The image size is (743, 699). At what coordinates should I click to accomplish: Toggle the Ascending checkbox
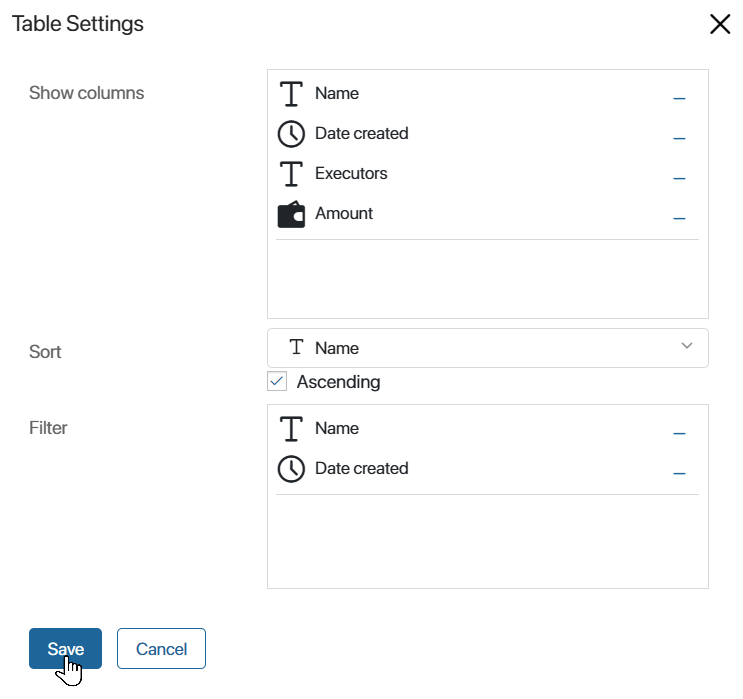click(277, 381)
